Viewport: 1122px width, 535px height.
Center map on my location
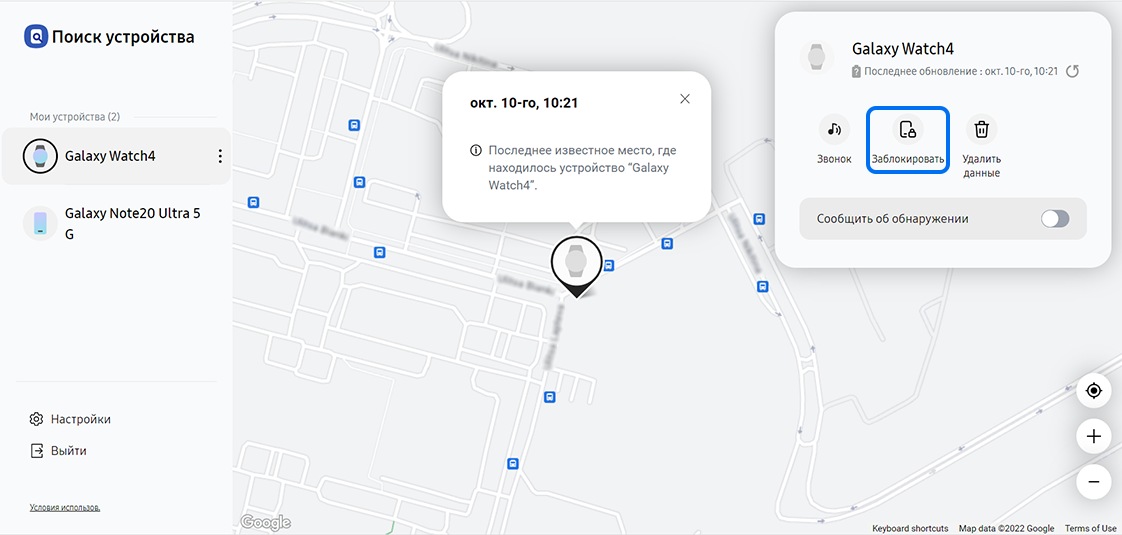coord(1093,391)
